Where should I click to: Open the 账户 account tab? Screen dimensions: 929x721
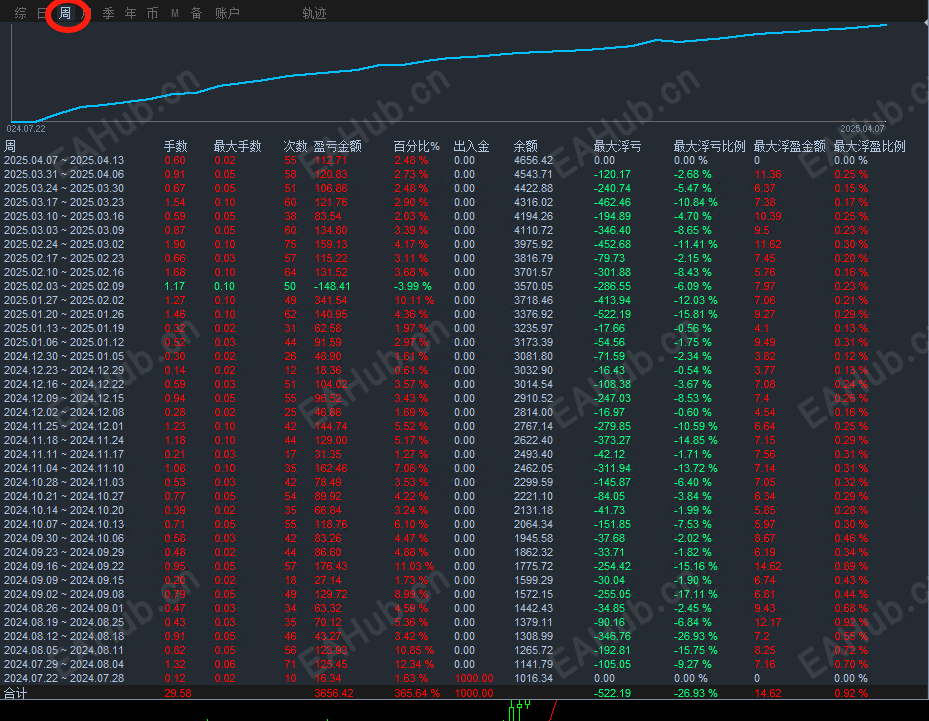228,13
